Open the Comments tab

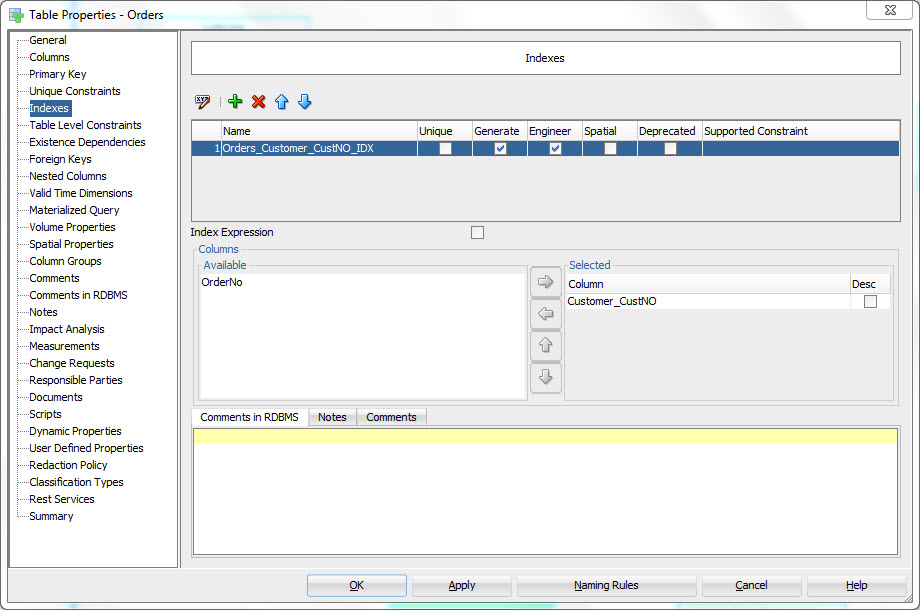click(391, 417)
